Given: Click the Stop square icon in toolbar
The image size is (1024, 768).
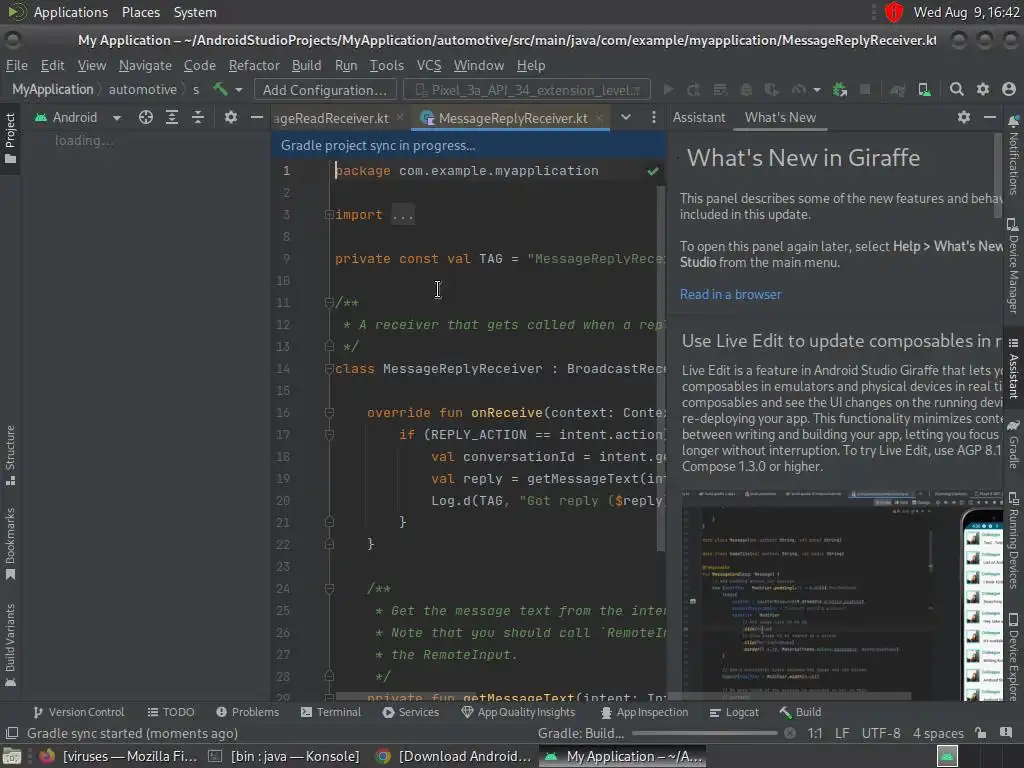Looking at the screenshot, I should (865, 89).
